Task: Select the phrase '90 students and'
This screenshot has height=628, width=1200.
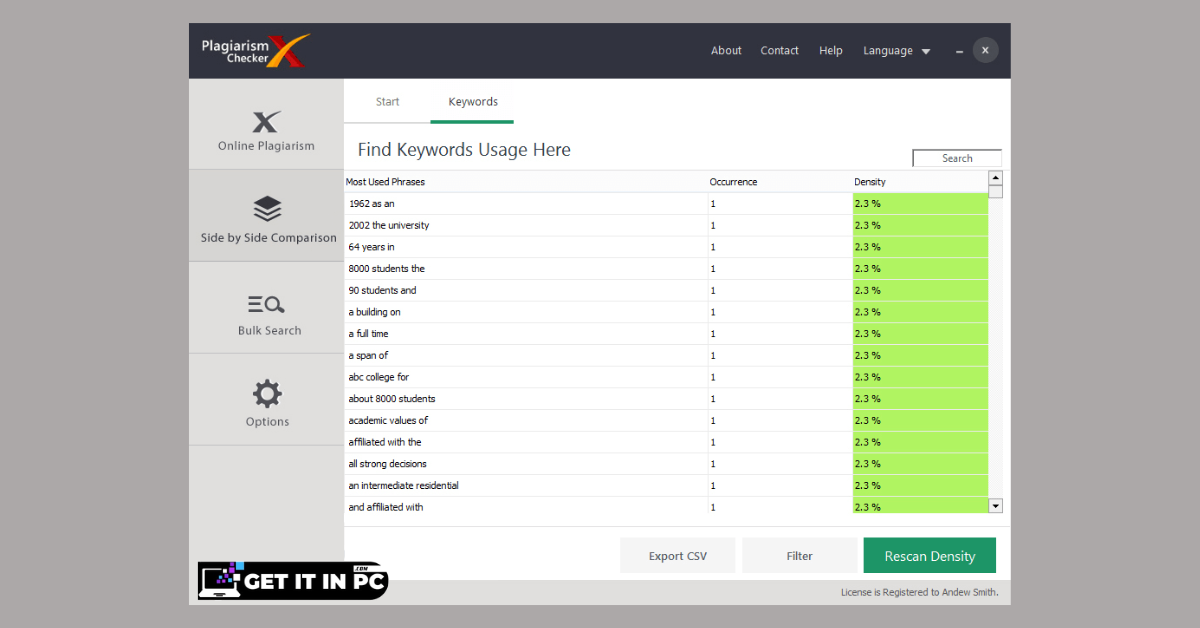Action: [382, 290]
